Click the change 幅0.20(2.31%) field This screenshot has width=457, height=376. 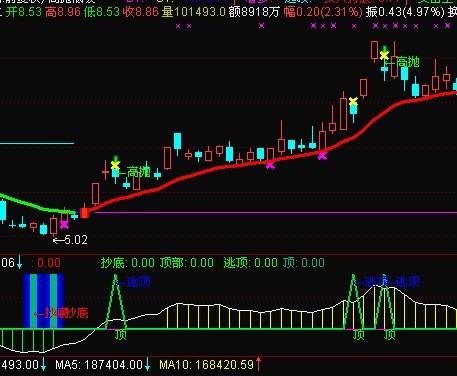(x=323, y=12)
